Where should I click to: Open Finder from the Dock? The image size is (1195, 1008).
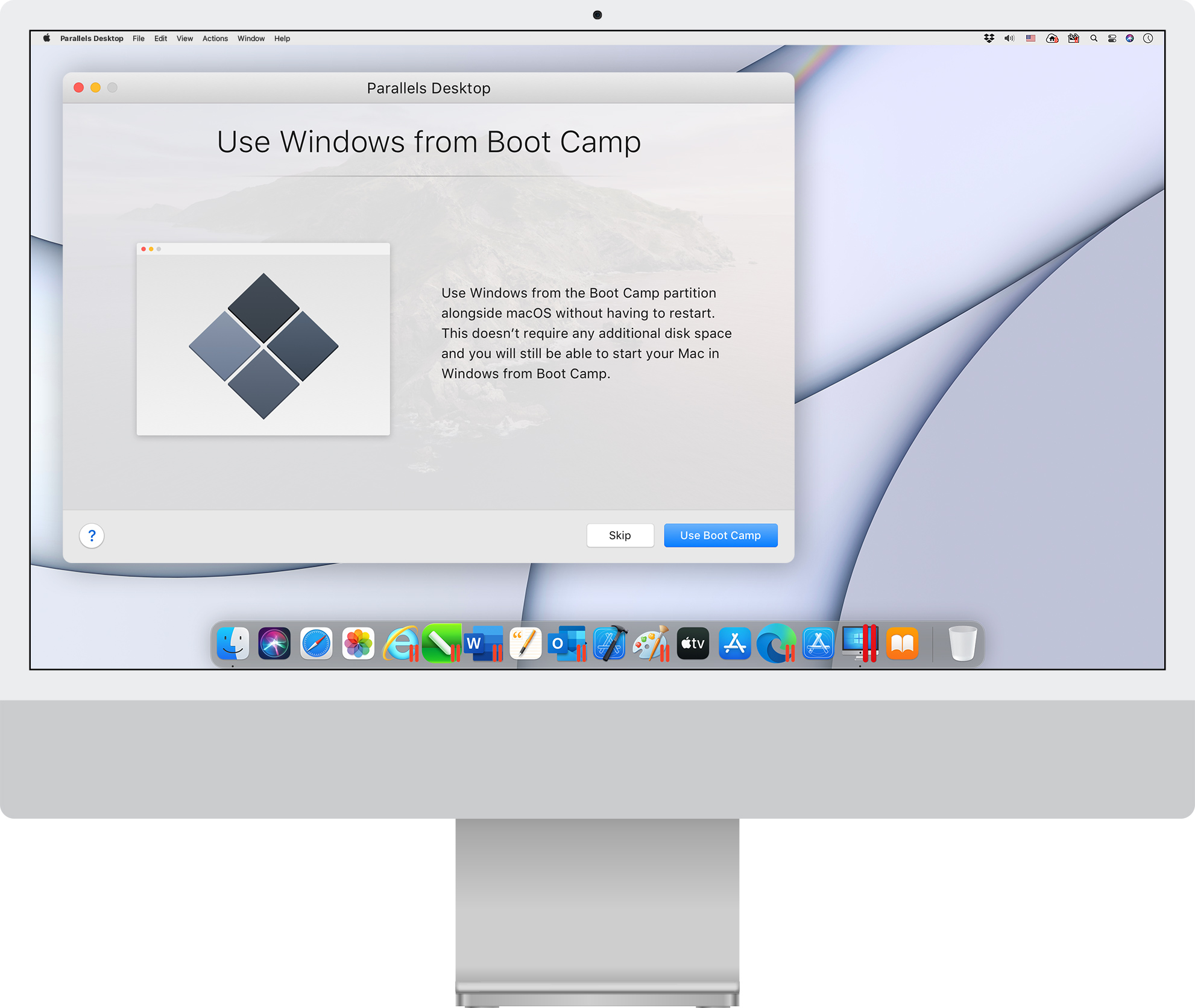point(233,643)
